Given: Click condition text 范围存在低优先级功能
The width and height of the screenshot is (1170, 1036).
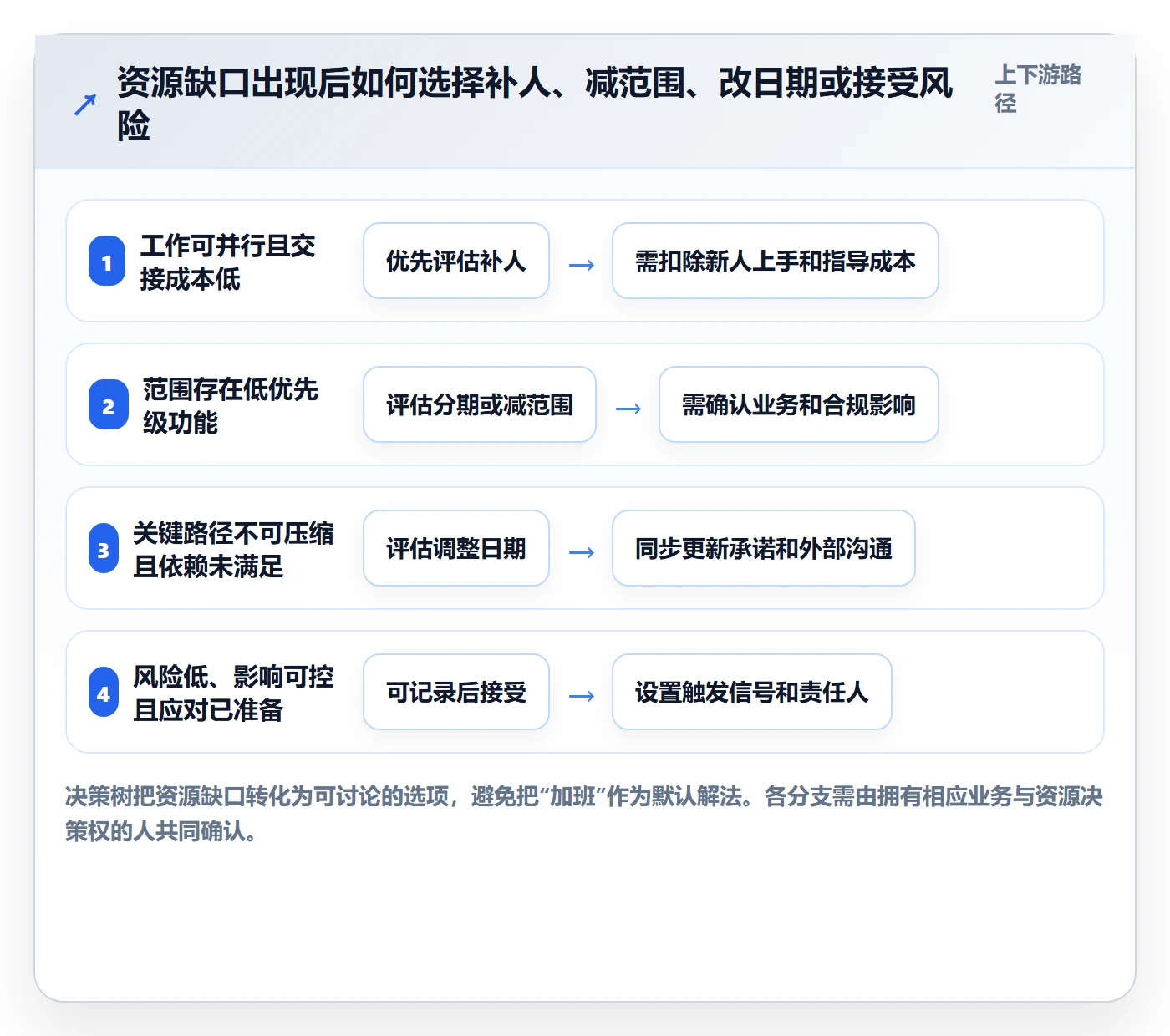Looking at the screenshot, I should coord(231,405).
